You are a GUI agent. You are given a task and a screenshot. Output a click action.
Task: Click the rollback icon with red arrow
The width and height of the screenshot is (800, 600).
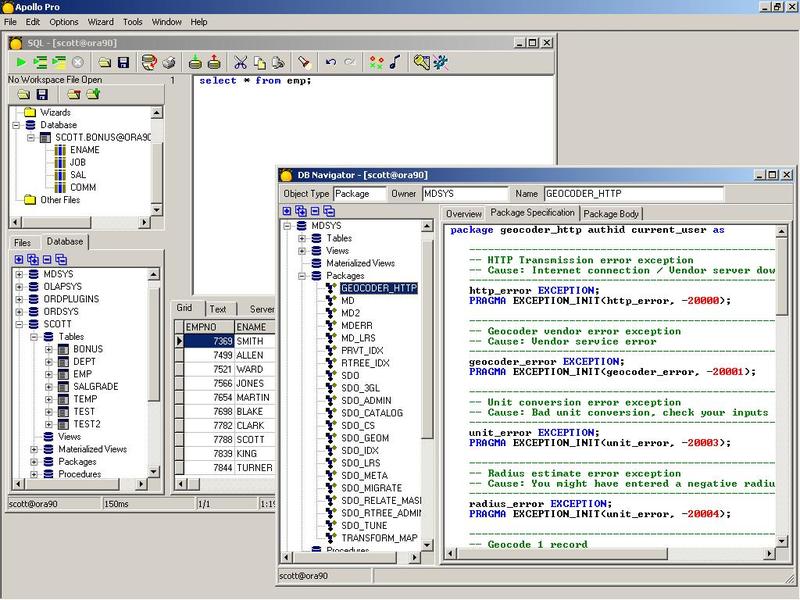pos(214,62)
